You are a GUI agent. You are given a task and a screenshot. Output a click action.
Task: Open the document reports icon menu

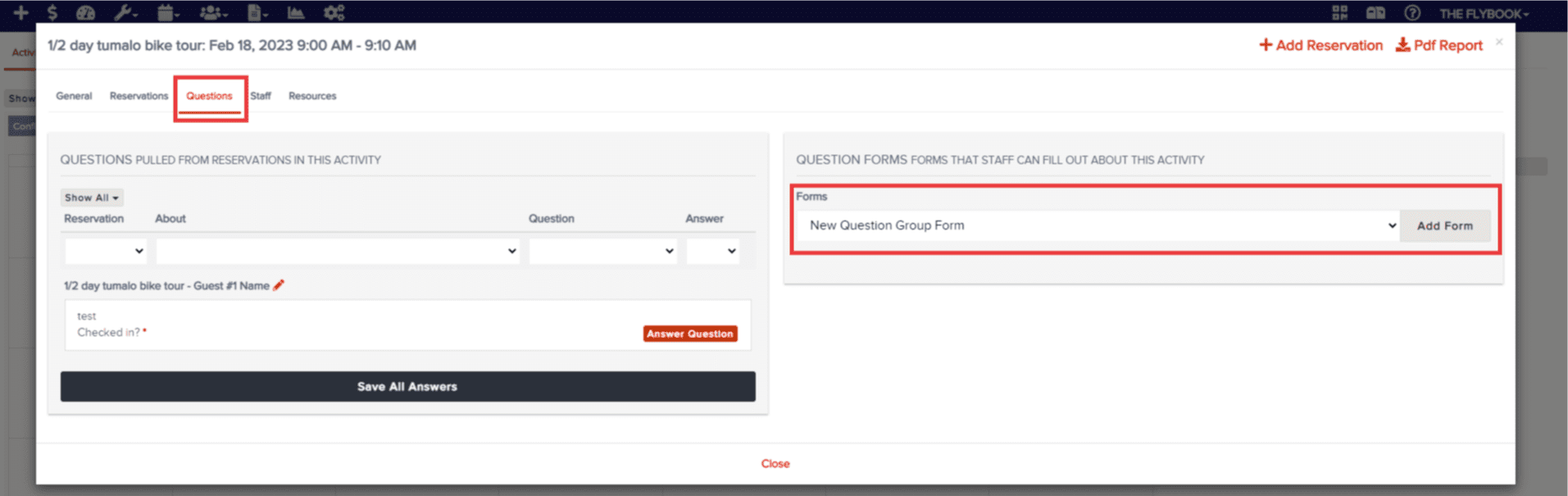coord(257,12)
